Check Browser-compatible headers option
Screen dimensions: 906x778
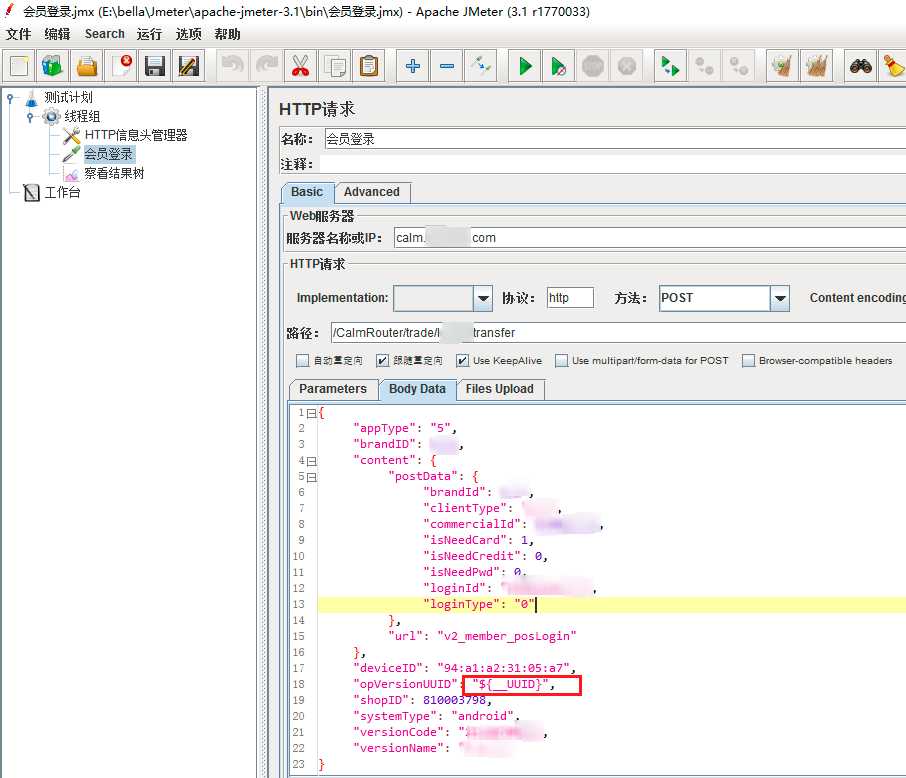tap(748, 361)
